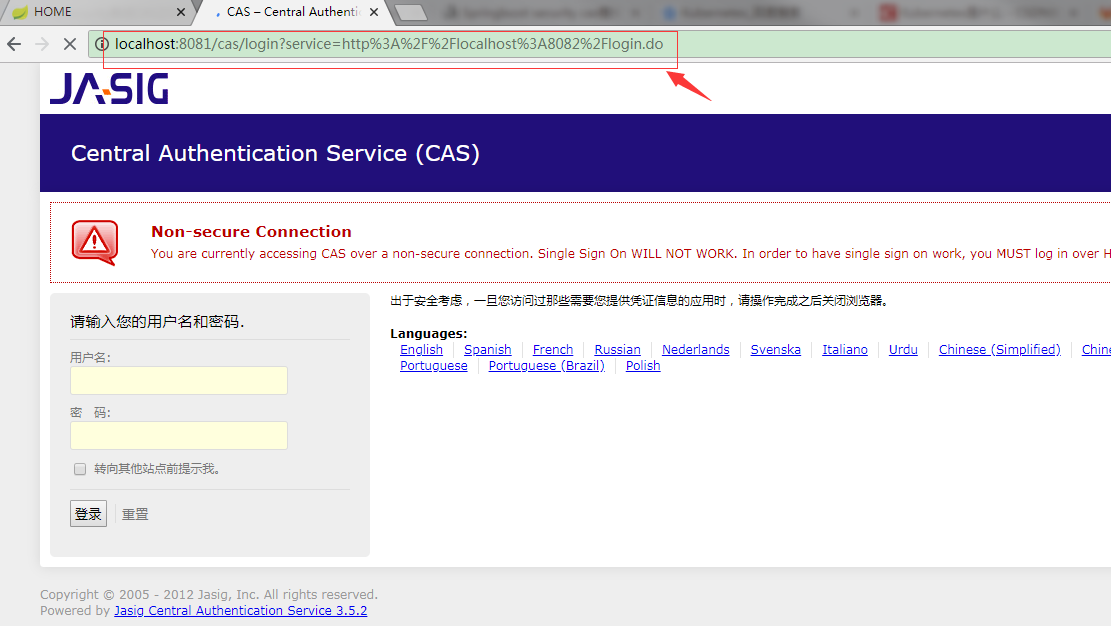Click the 用户名 username field
The height and width of the screenshot is (626, 1111).
click(179, 381)
